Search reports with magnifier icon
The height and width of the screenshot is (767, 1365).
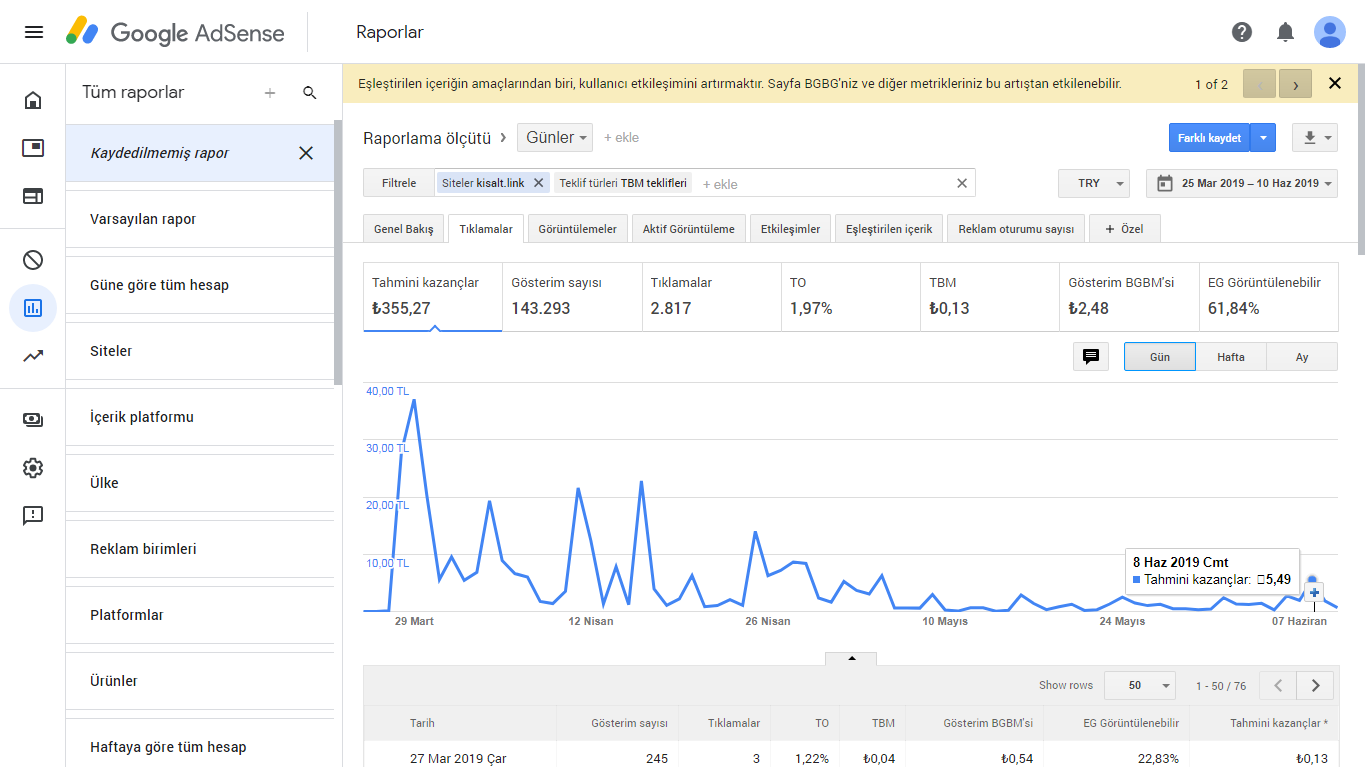(310, 93)
